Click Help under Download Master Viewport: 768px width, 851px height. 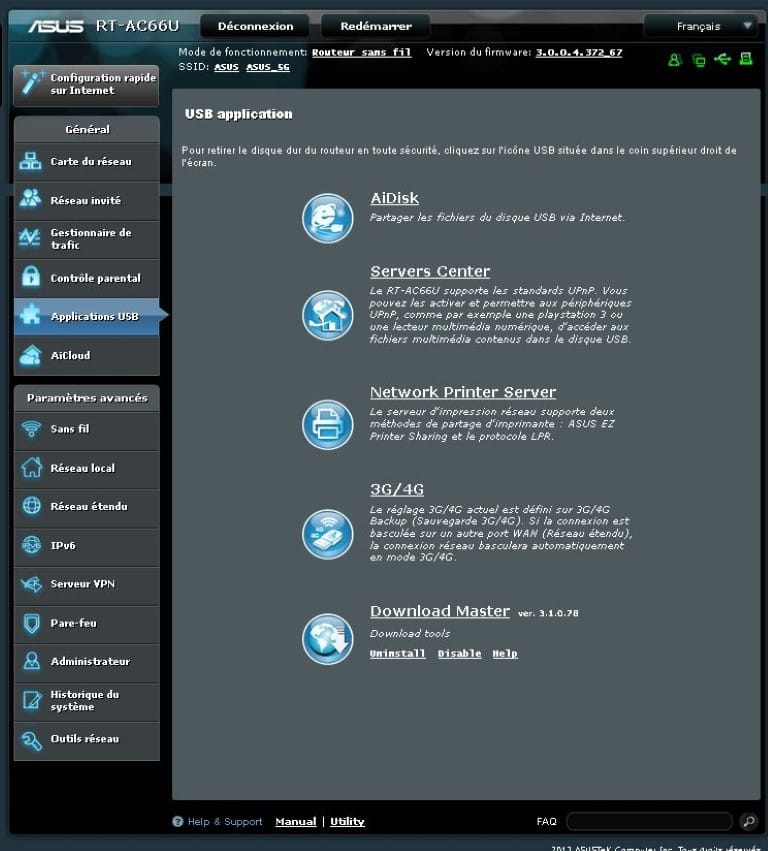click(x=505, y=653)
